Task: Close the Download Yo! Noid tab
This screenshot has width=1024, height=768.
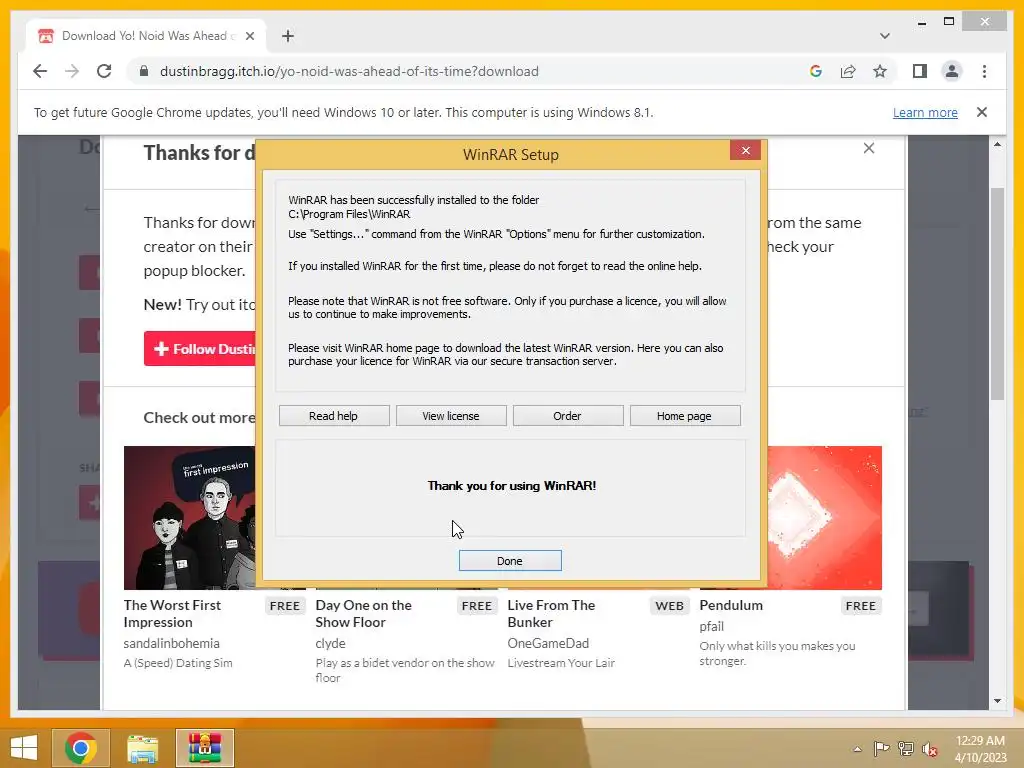Action: [x=249, y=36]
